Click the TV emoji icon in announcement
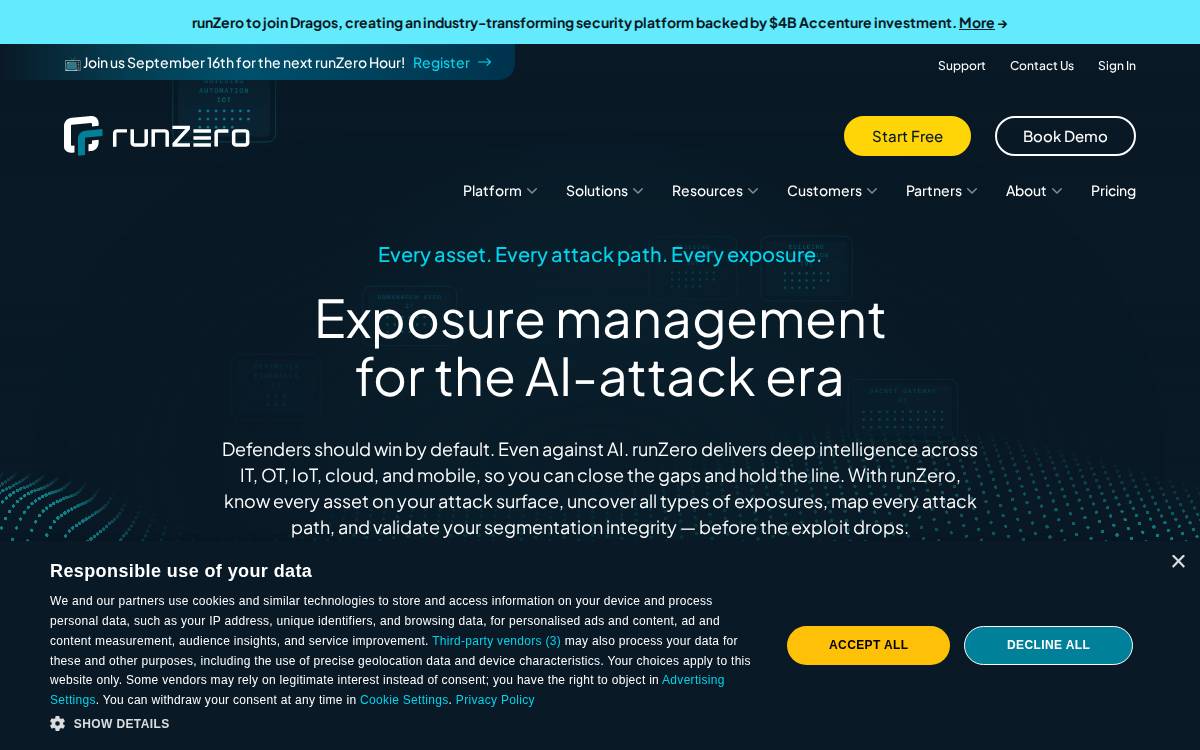This screenshot has width=1200, height=750. [x=72, y=63]
